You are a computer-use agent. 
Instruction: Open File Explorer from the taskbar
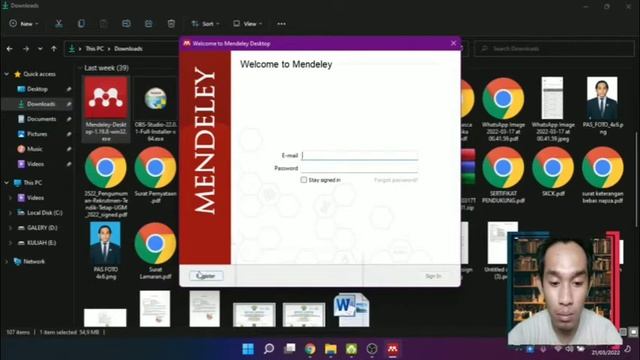pos(331,349)
